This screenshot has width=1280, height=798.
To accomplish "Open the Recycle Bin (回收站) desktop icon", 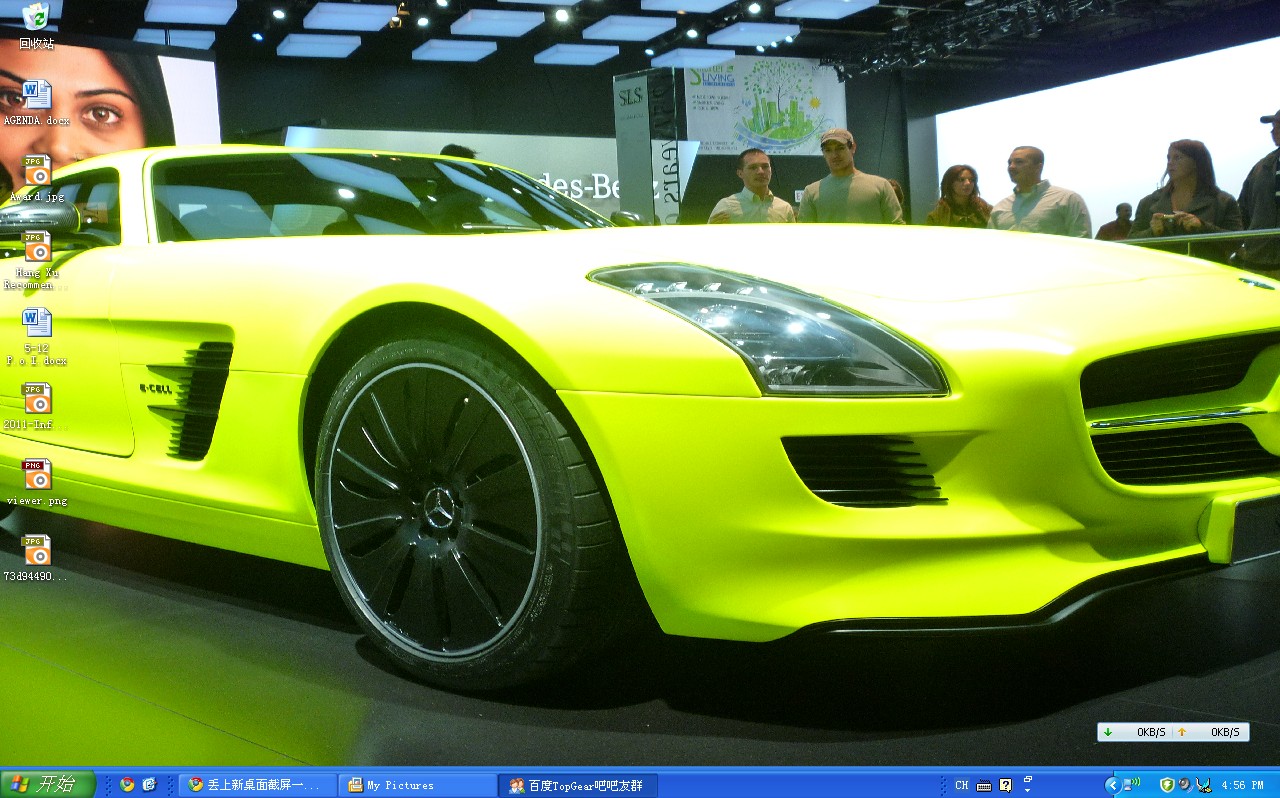I will [x=36, y=26].
